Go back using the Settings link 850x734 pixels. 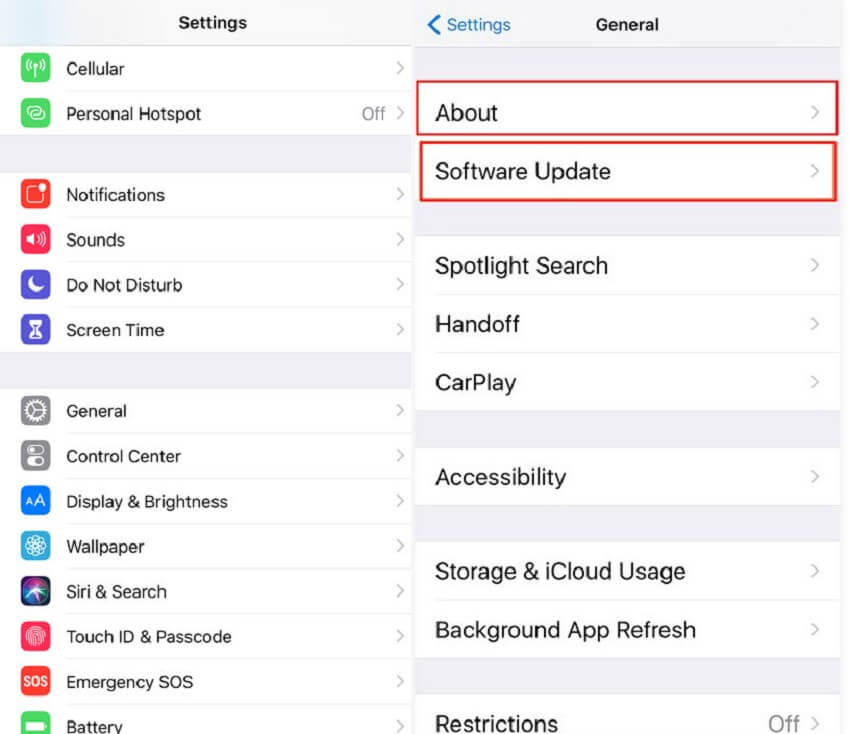pos(469,25)
